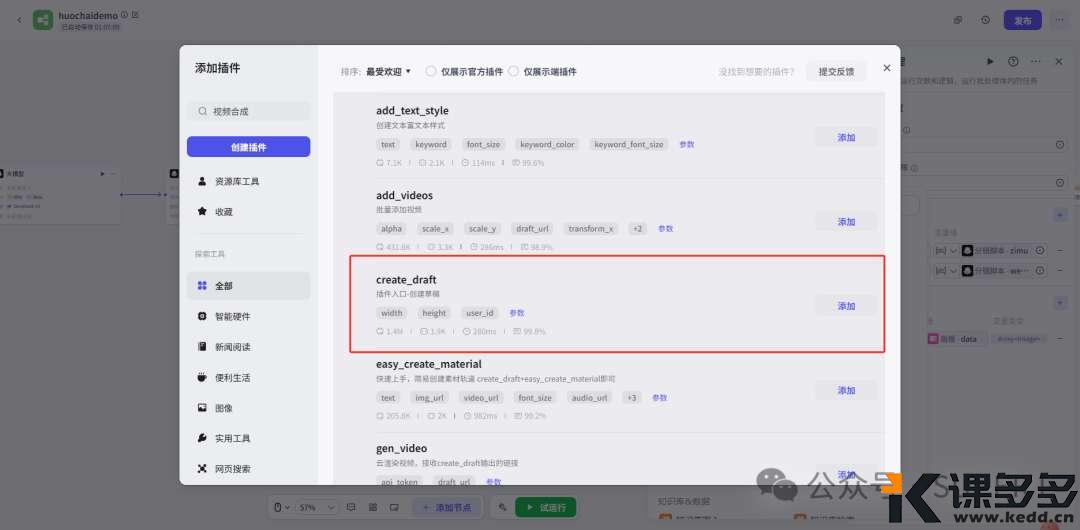Click the +3 tag in easy_create_material
The image size is (1080, 530).
pos(632,398)
